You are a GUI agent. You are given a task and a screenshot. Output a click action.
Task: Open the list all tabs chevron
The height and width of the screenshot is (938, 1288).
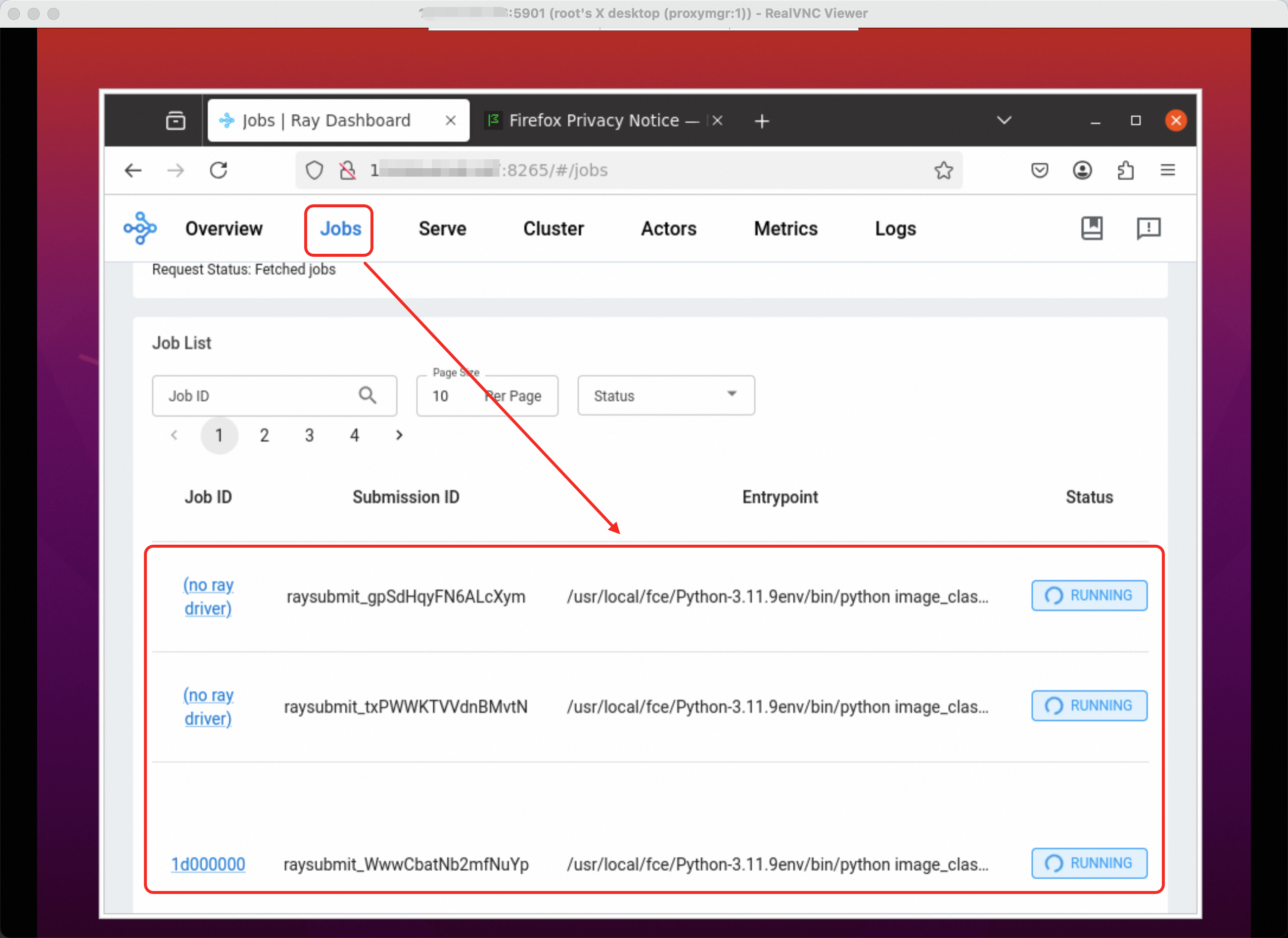(x=1004, y=120)
